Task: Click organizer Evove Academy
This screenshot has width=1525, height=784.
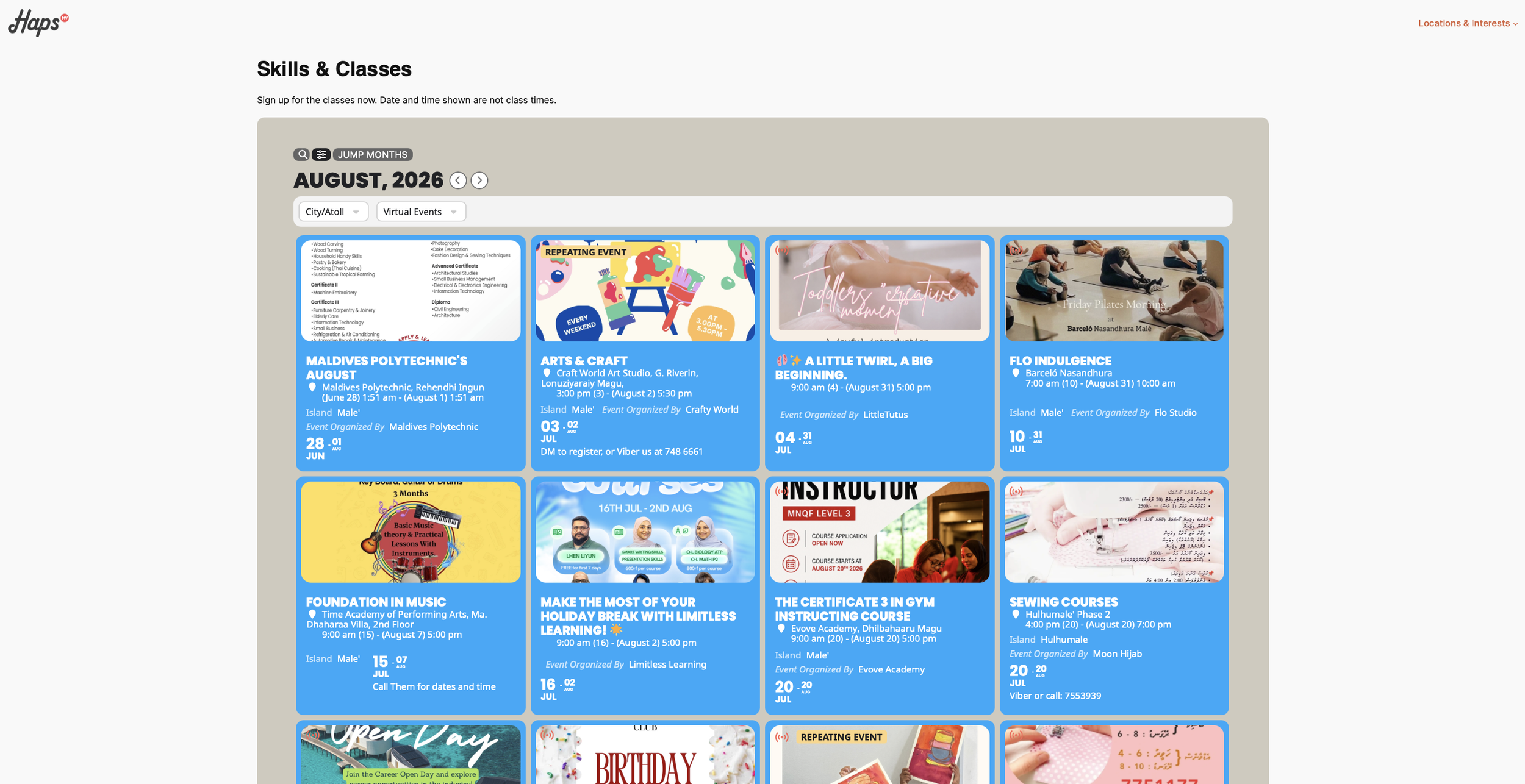Action: coord(891,669)
